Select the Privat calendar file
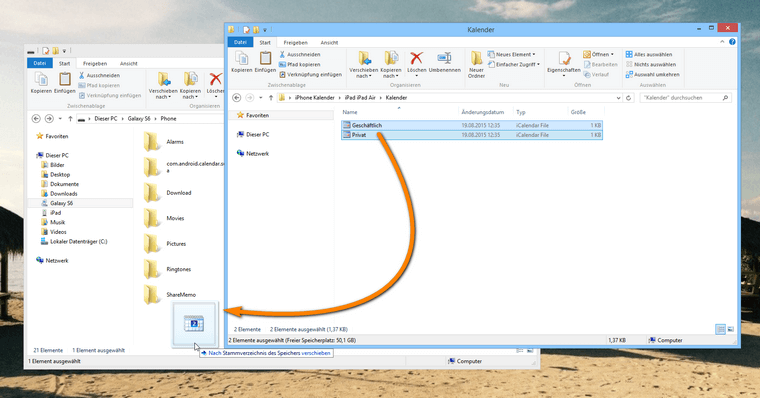The height and width of the screenshot is (398, 760). (x=472, y=135)
